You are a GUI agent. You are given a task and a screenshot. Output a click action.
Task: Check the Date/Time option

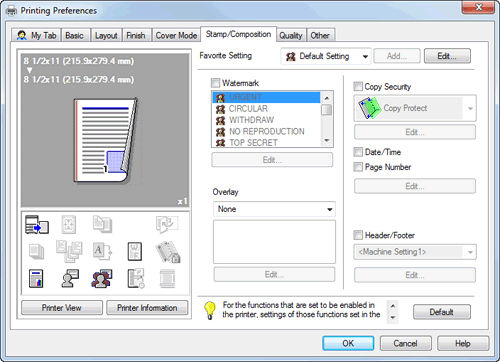click(358, 152)
